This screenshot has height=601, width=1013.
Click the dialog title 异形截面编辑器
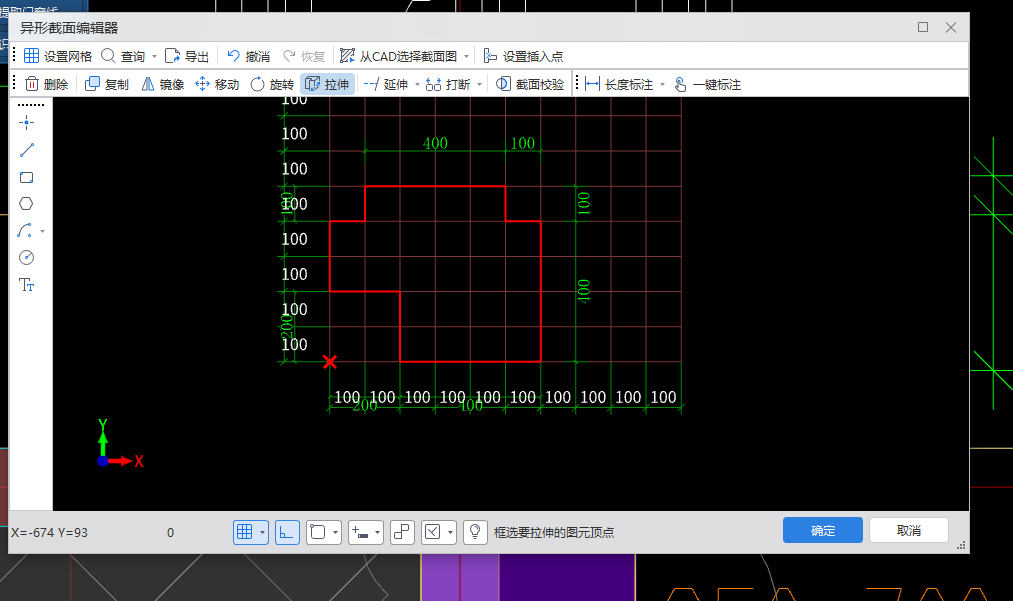pos(69,28)
